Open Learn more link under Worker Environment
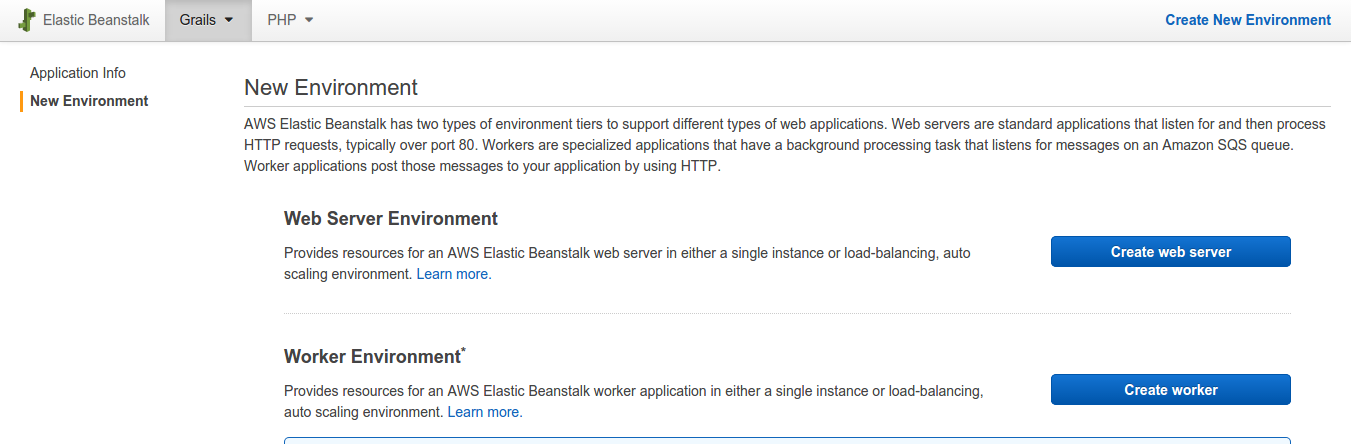This screenshot has height=444, width=1351. [485, 412]
